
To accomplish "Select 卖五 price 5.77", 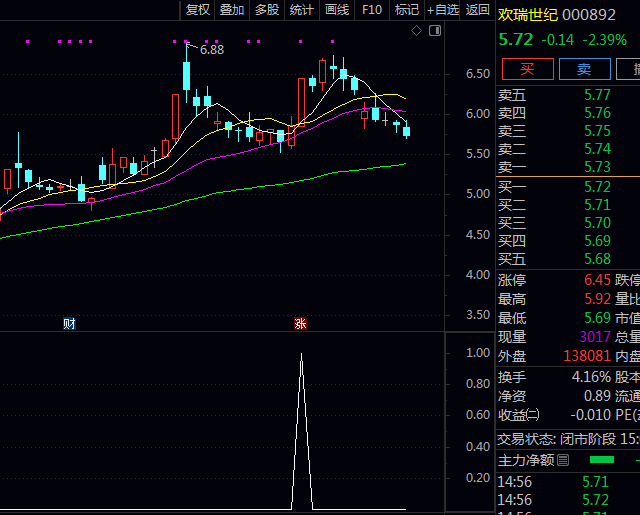I will tap(597, 95).
